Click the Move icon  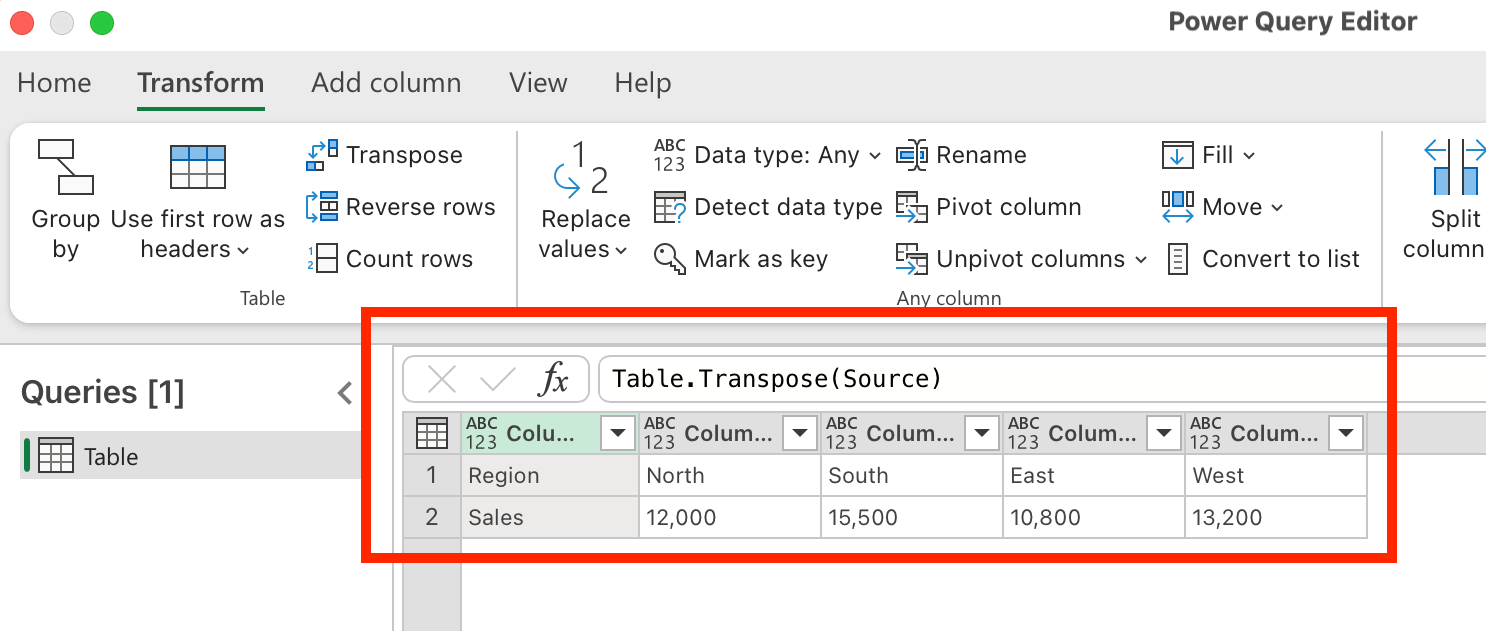[1178, 207]
